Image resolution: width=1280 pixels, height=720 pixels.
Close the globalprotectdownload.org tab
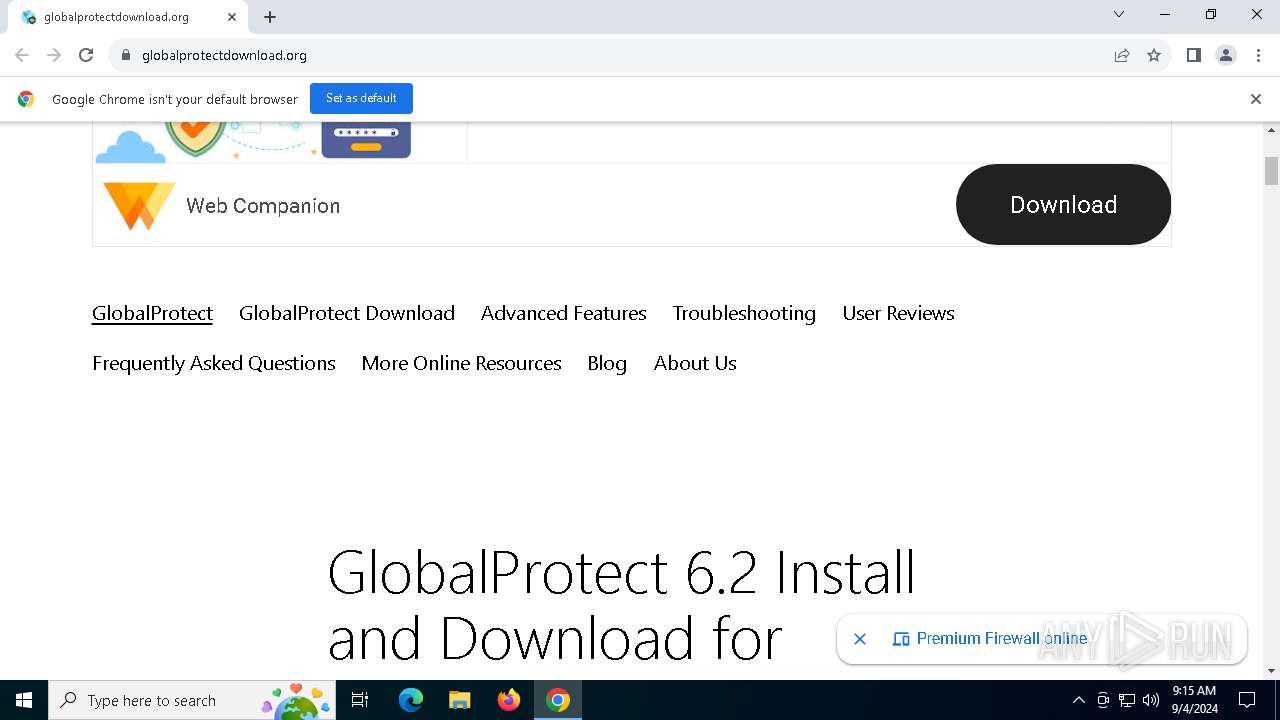coord(232,17)
